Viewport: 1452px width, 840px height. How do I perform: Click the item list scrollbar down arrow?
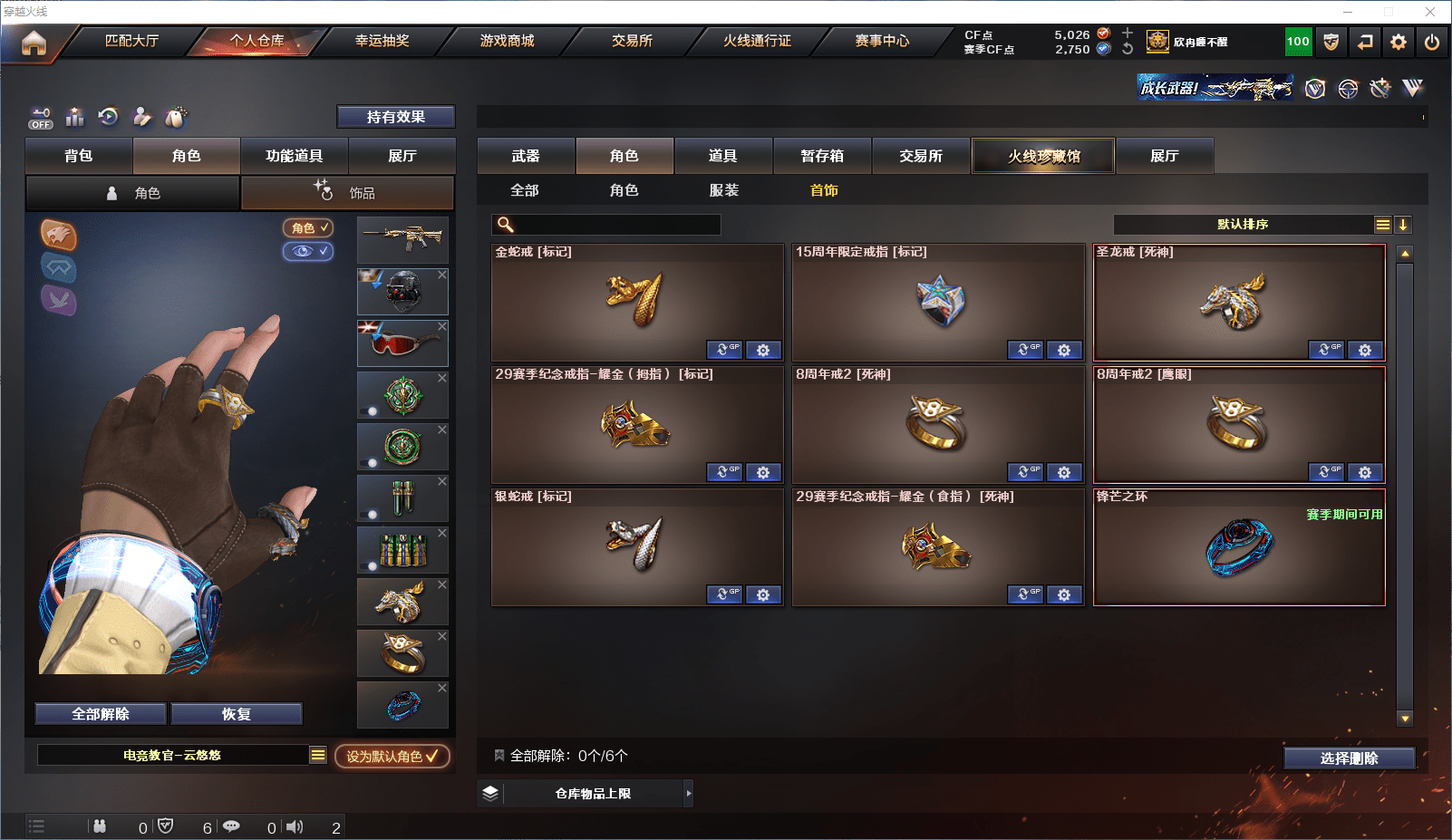click(1405, 719)
